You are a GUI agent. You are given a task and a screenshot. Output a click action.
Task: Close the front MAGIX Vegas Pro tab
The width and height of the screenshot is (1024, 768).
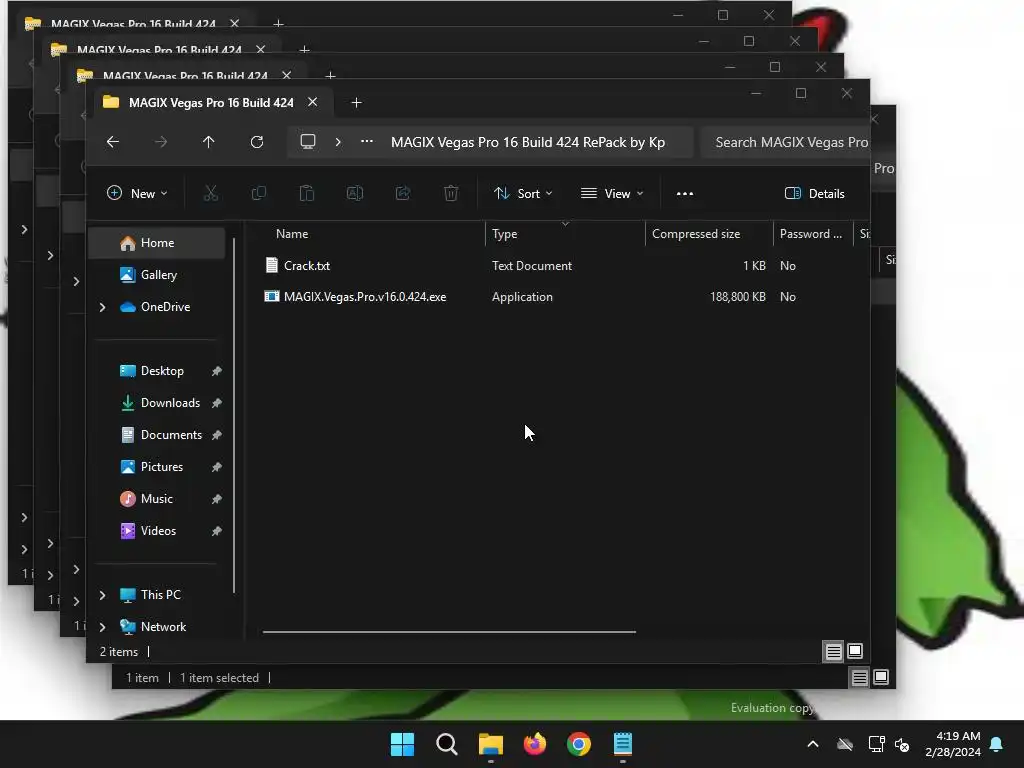312,103
